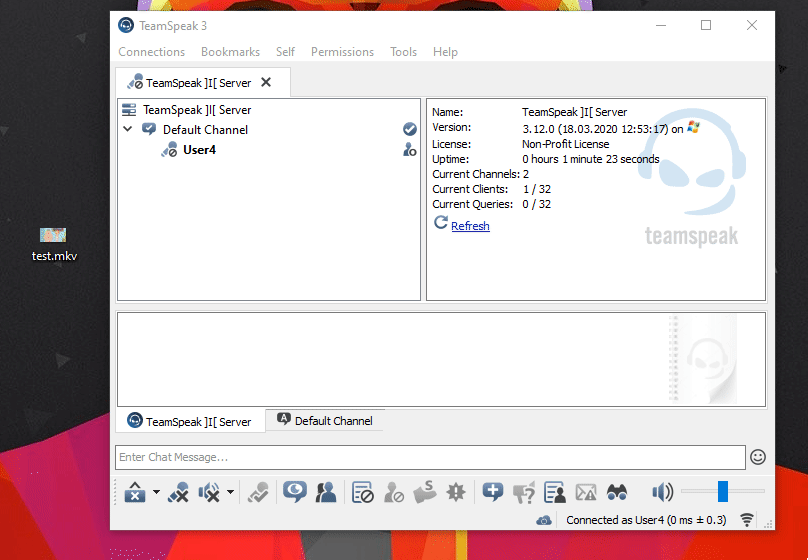The image size is (808, 560).
Task: Select TeamSpeak ]I[ Server tree root
Action: click(x=197, y=110)
